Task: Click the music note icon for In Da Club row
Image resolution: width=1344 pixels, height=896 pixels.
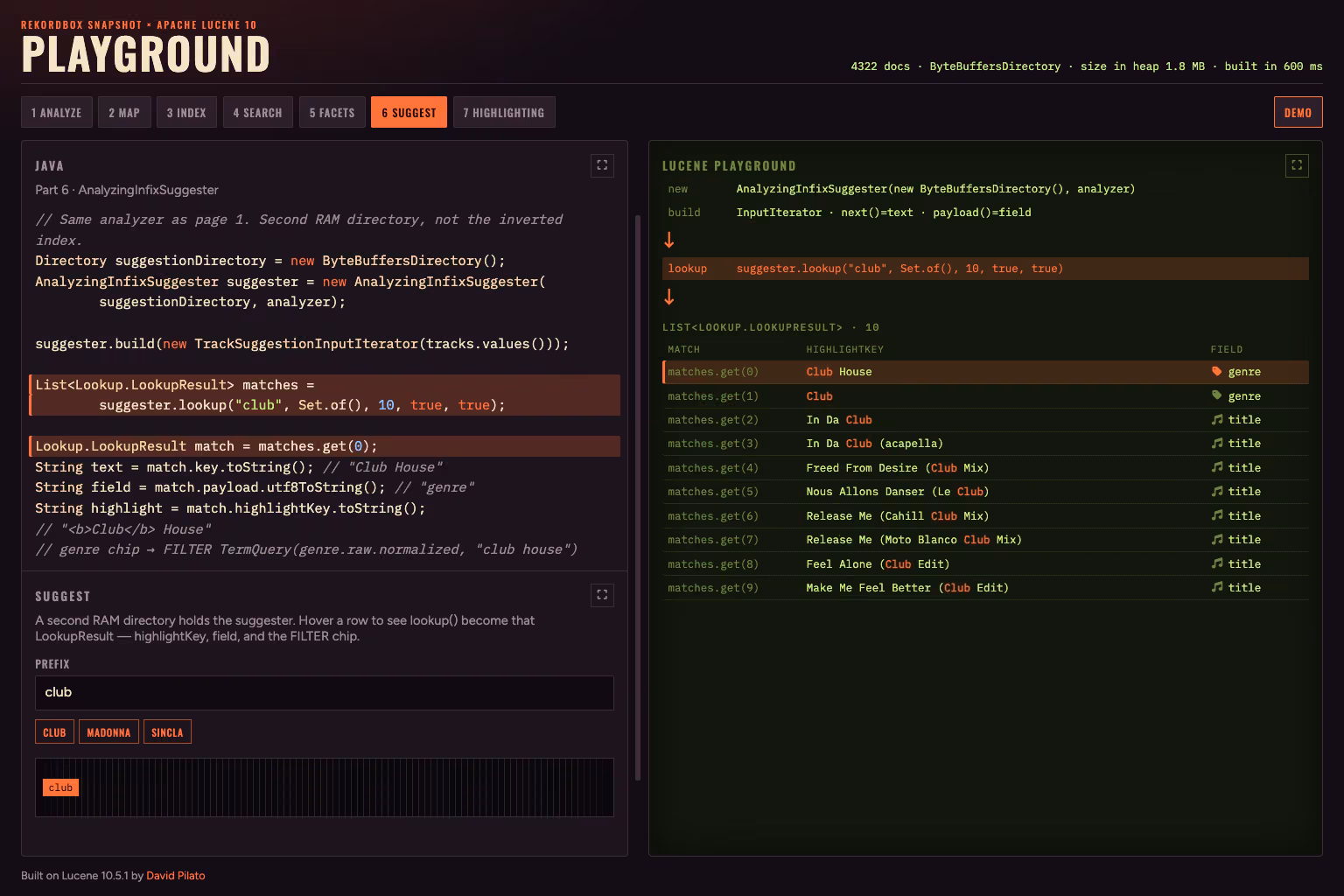Action: (x=1216, y=419)
